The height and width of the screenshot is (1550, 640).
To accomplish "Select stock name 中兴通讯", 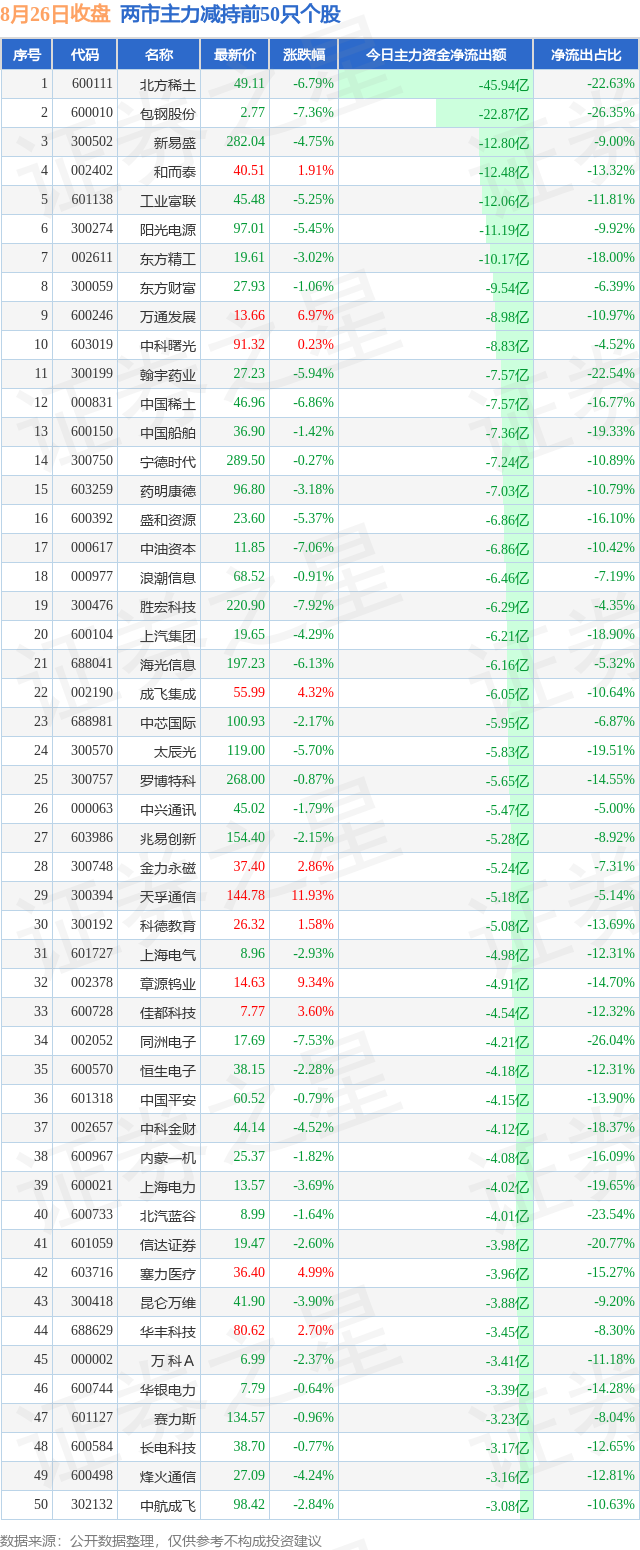I will pyautogui.click(x=168, y=809).
